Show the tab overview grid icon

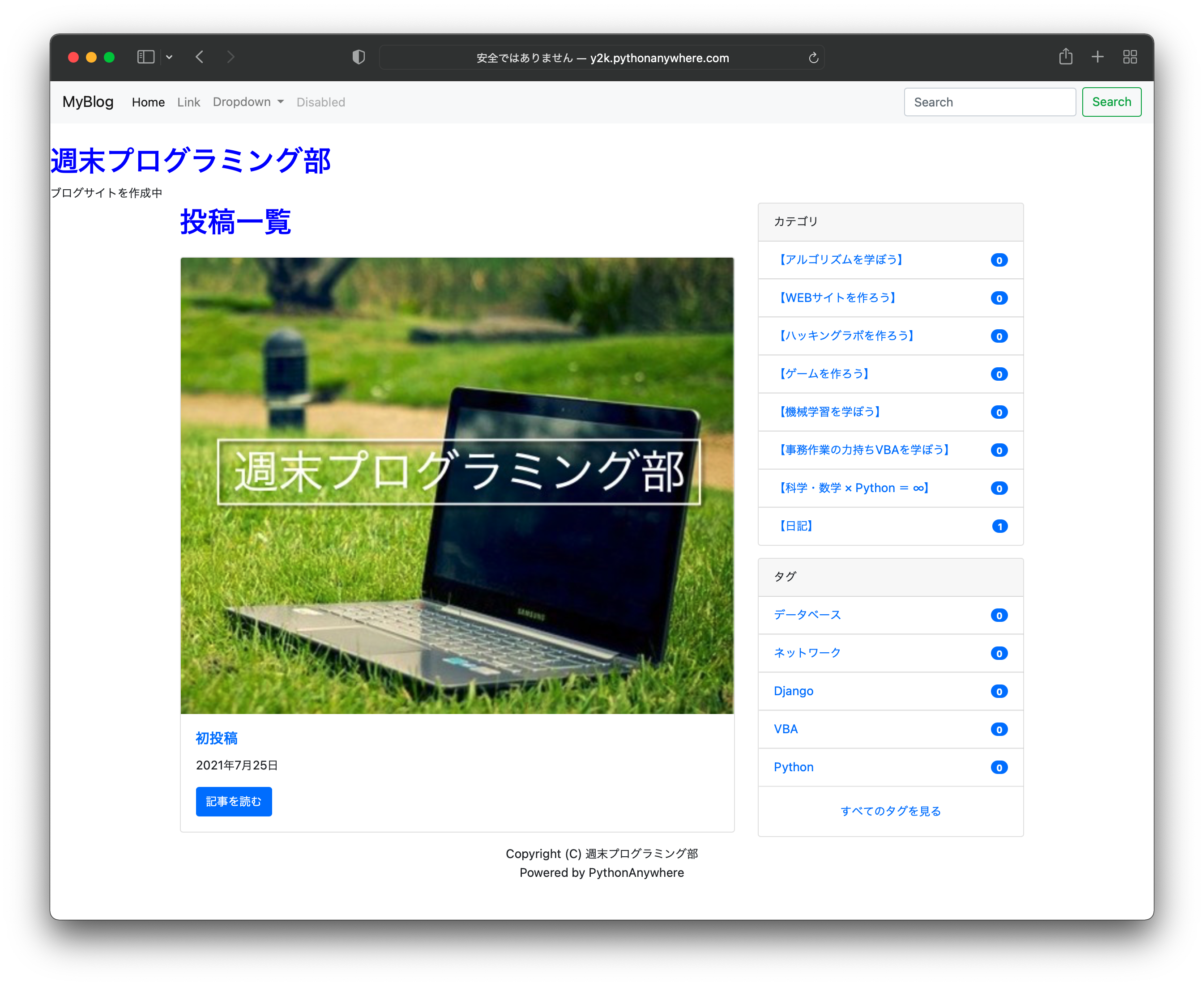(1130, 57)
